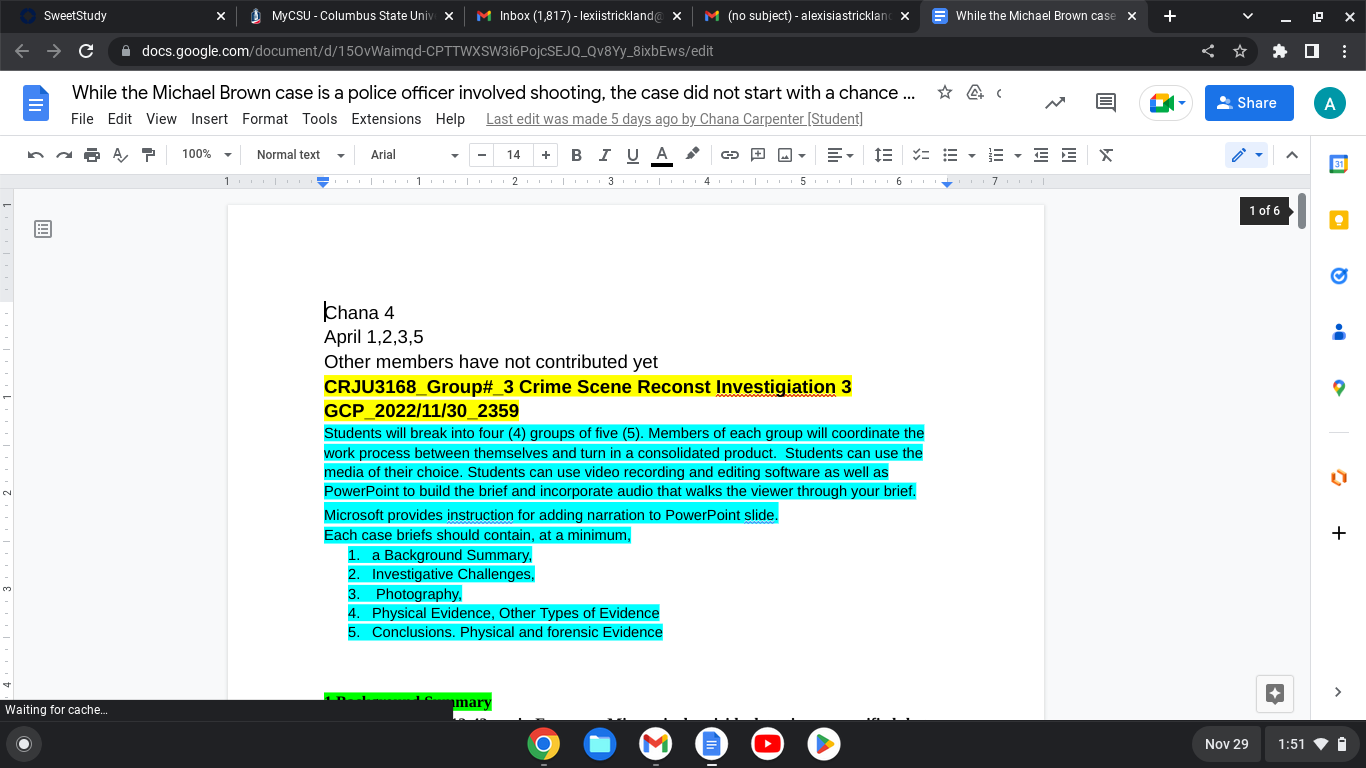Print the document
The image size is (1366, 768).
pos(92,155)
